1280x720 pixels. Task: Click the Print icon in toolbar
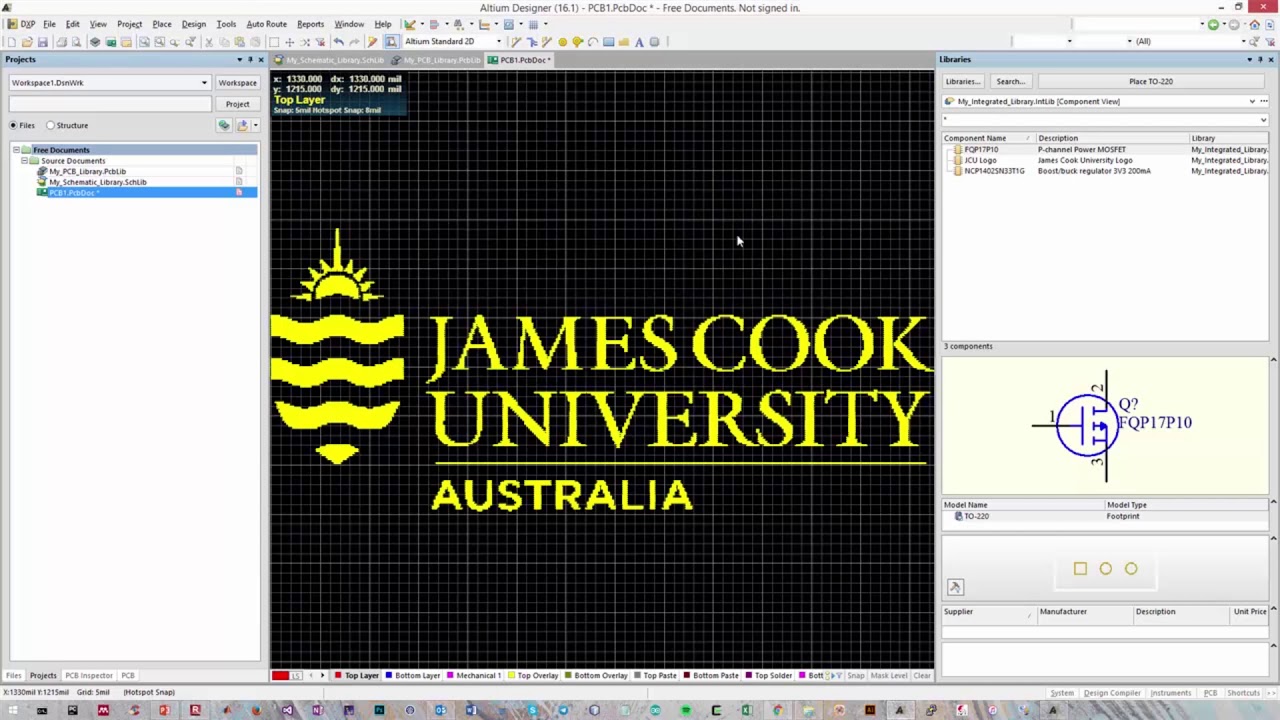[x=61, y=42]
